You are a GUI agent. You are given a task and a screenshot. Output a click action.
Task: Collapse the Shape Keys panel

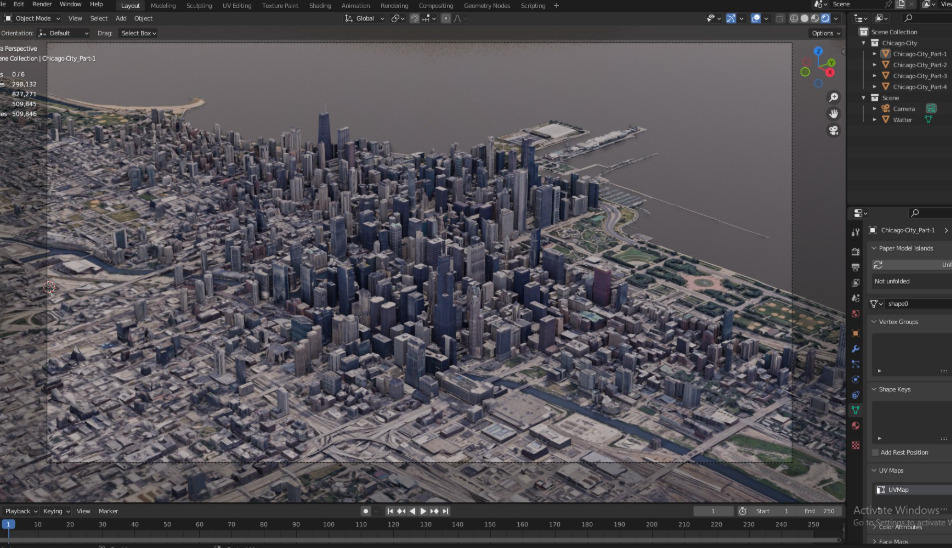[x=874, y=390]
